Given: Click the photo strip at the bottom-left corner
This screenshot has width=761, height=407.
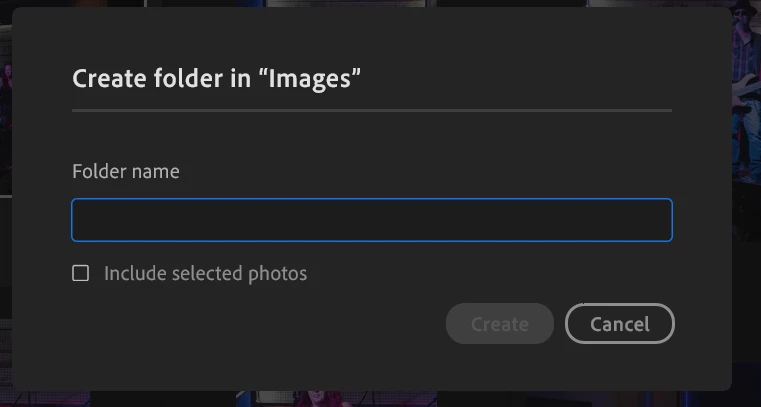Looking at the screenshot, I should (x=45, y=399).
